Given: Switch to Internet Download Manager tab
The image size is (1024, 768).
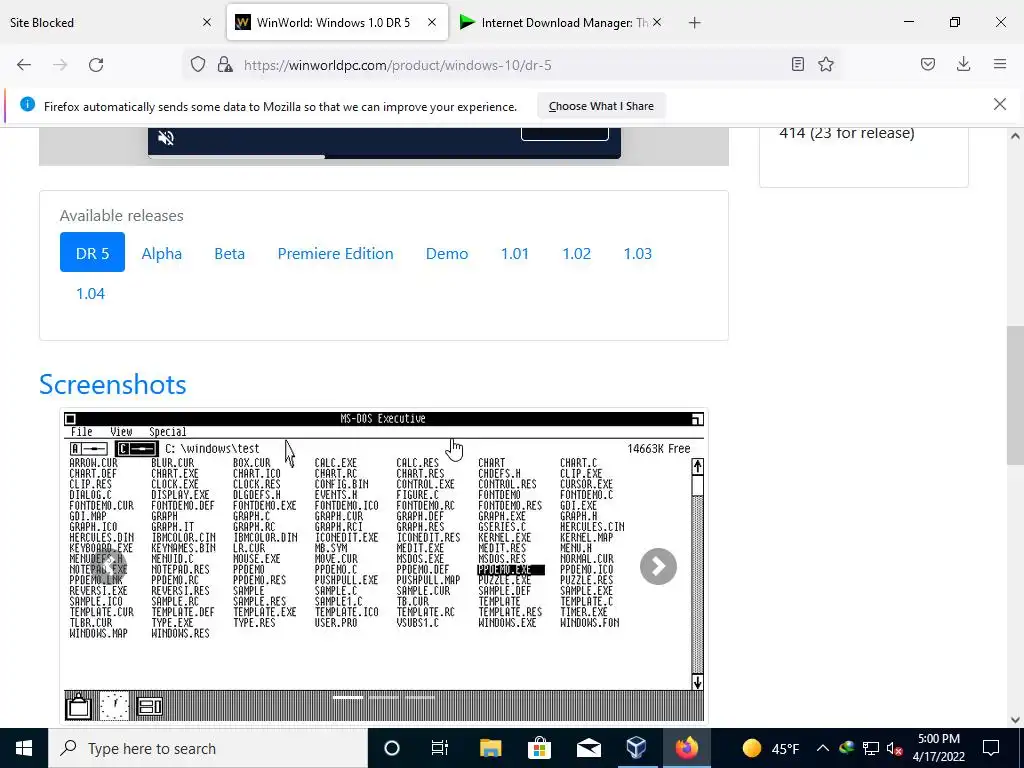Looking at the screenshot, I should (x=563, y=22).
